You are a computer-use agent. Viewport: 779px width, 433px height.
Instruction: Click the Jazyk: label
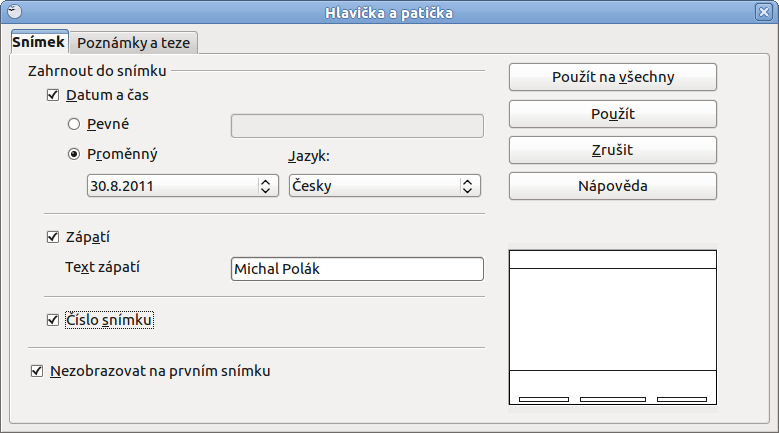click(x=309, y=156)
